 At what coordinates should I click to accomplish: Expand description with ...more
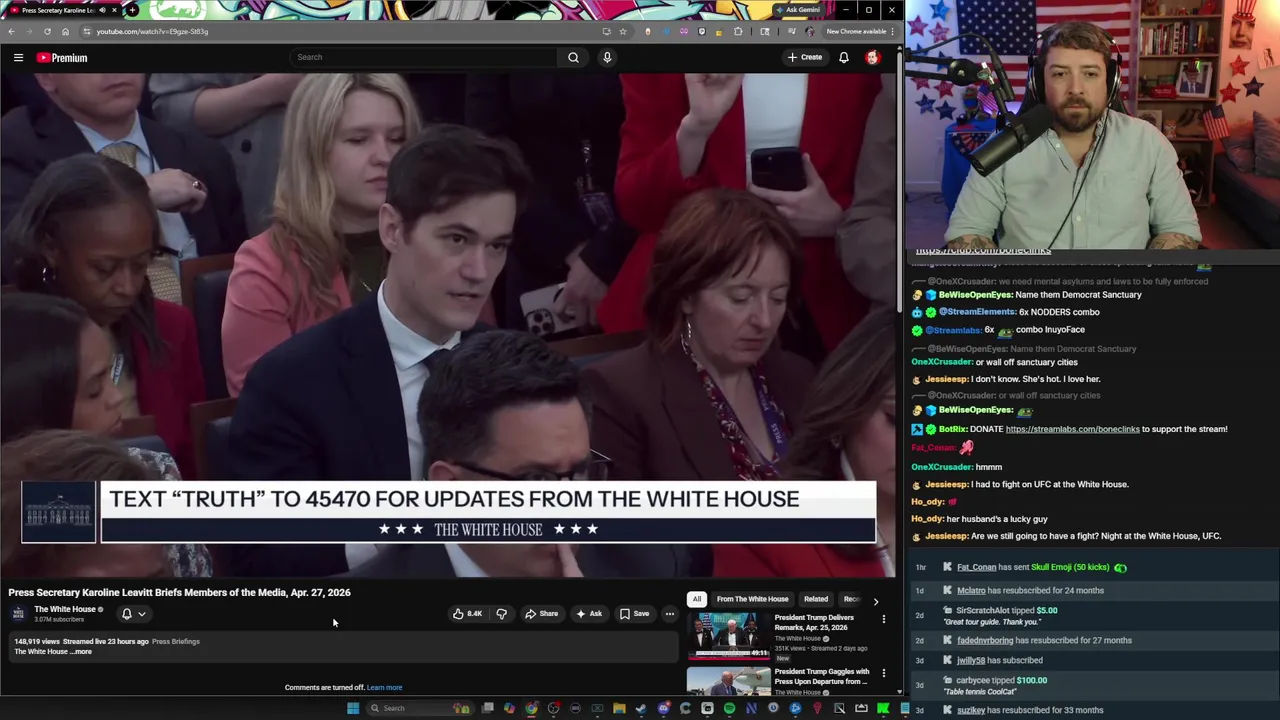[83, 652]
